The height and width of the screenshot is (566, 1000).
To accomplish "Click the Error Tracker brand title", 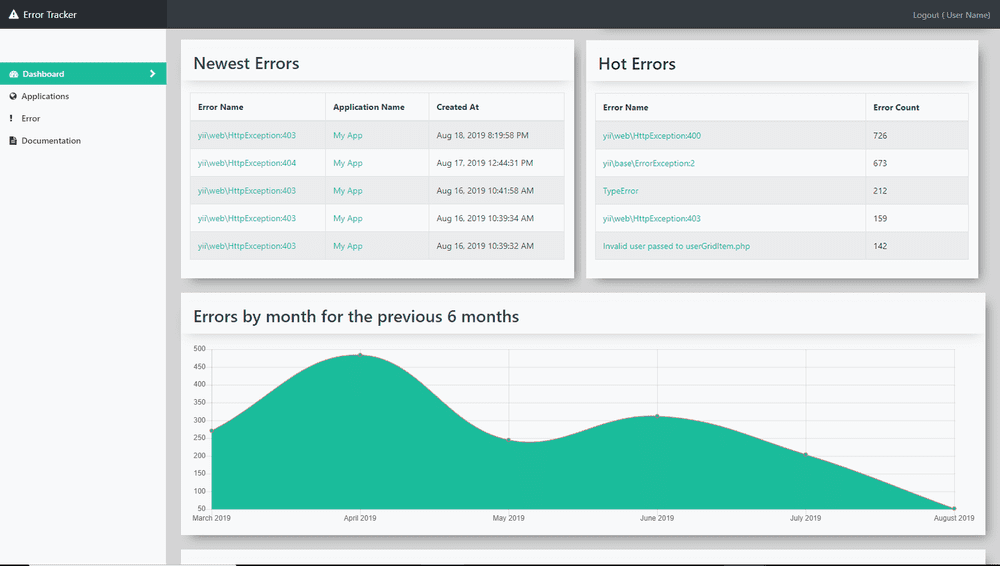I will coord(50,14).
